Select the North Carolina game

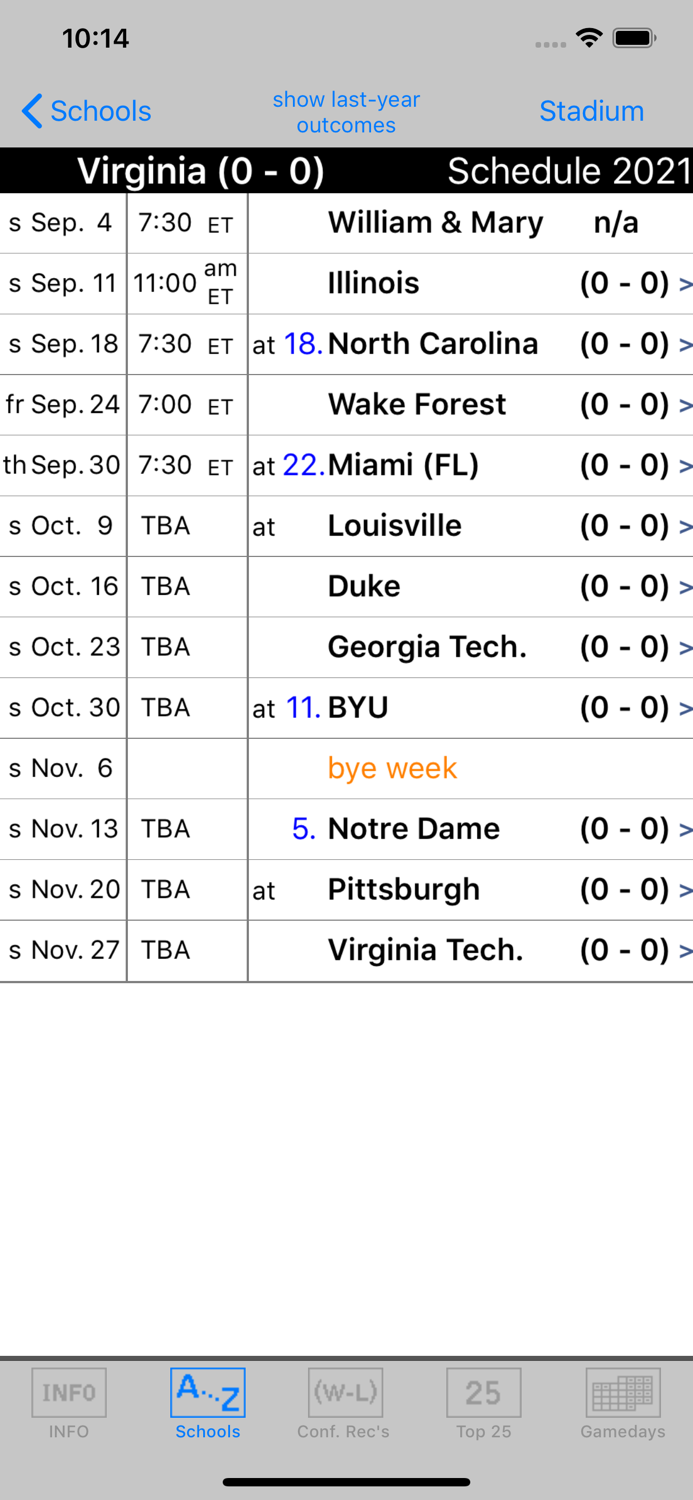[x=432, y=344]
